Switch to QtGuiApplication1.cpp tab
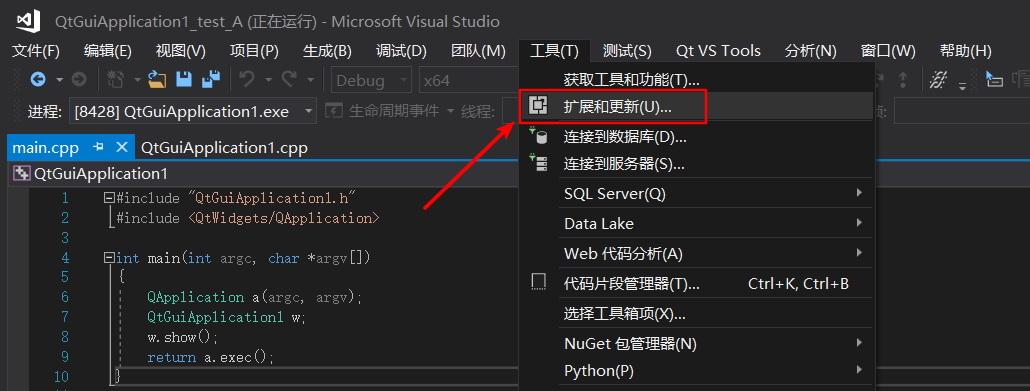1030x391 pixels. (x=224, y=148)
